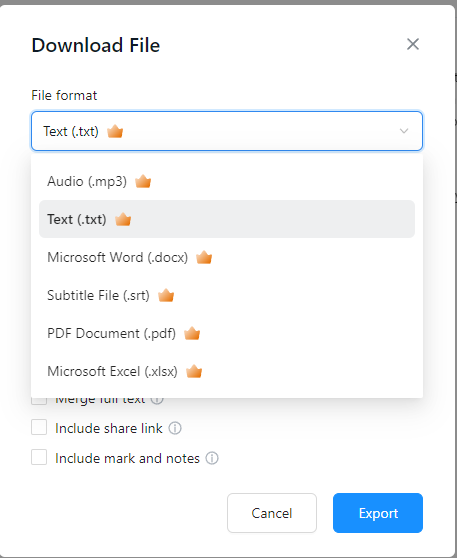The height and width of the screenshot is (558, 457).
Task: Tick the Include mark and notes checkbox
Action: tap(39, 457)
